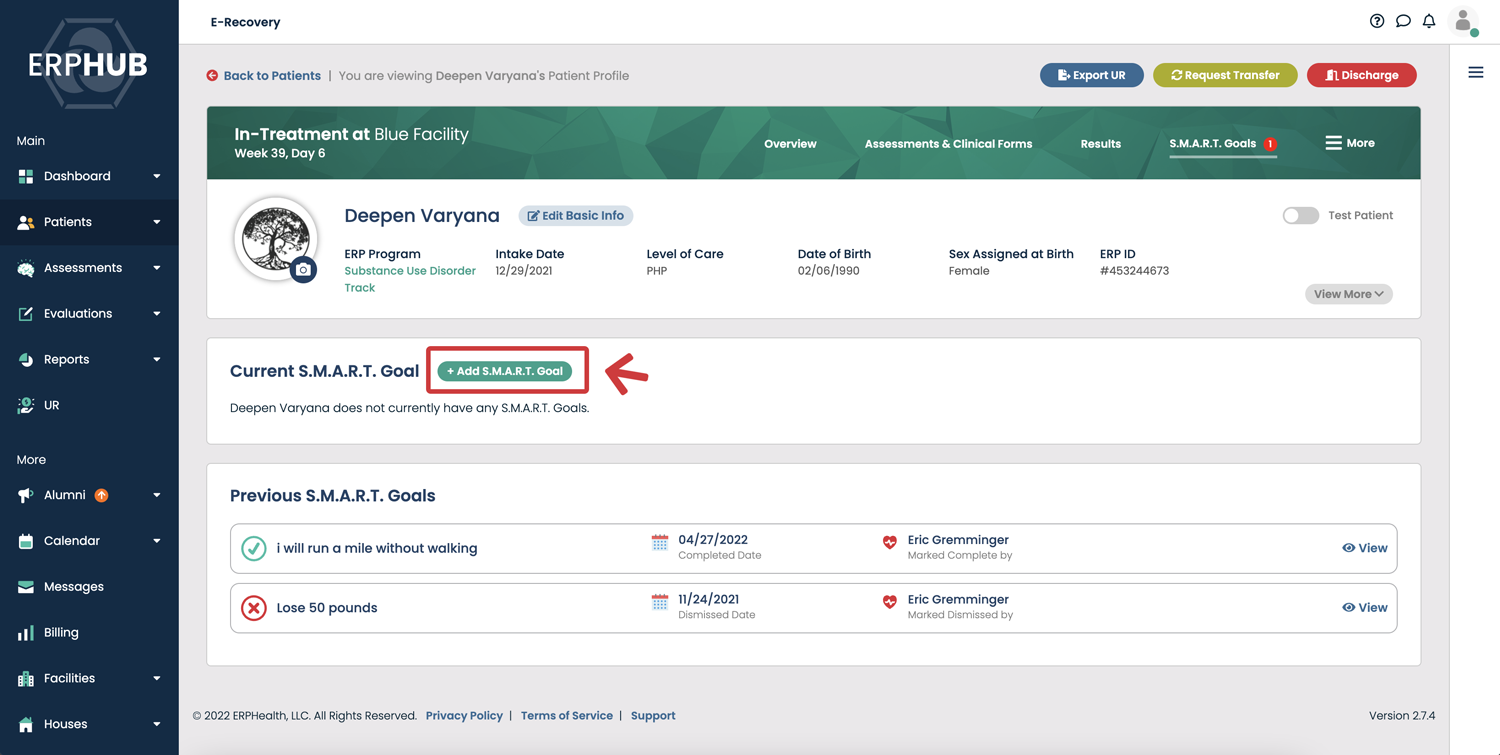Expand the Assessments dropdown arrow

click(x=157, y=268)
